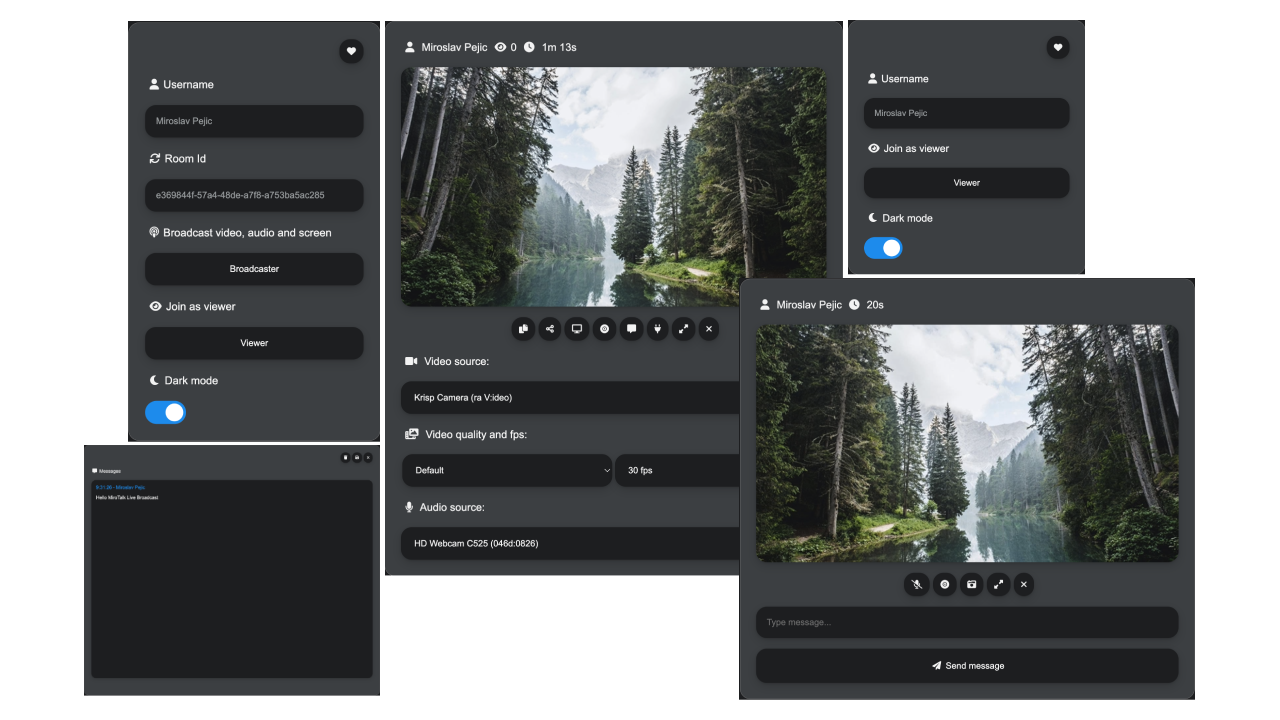Expand broadcaster video to fullscreen
The image size is (1280, 720).
683,328
